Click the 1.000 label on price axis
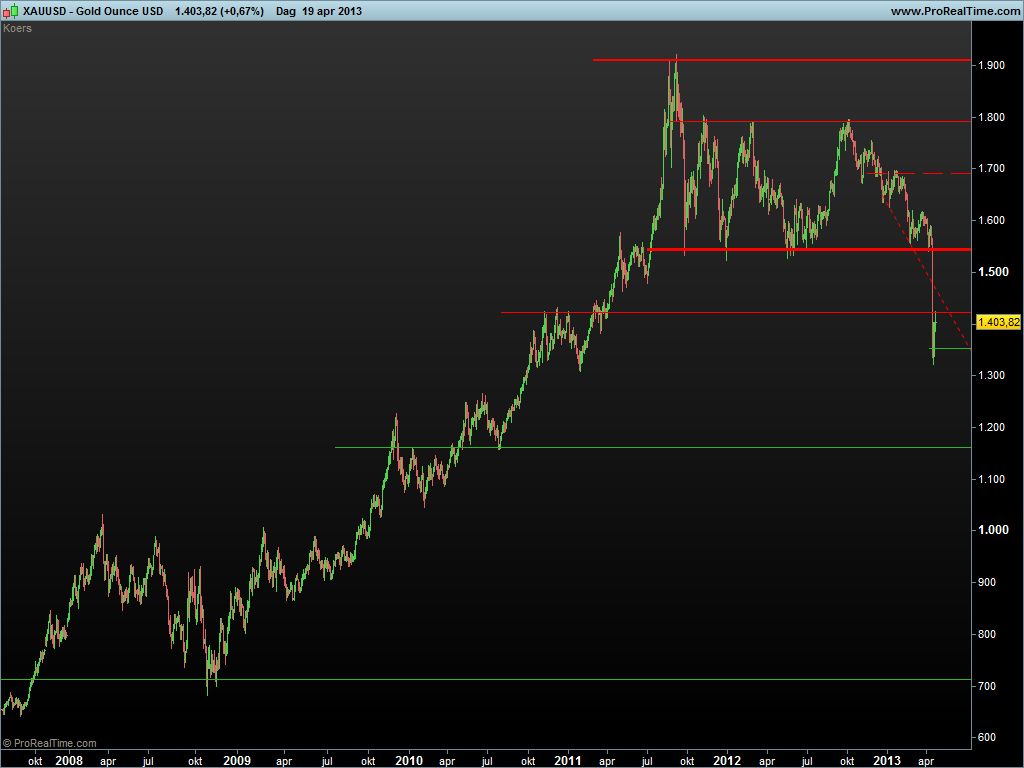Image resolution: width=1024 pixels, height=768 pixels. (x=993, y=530)
